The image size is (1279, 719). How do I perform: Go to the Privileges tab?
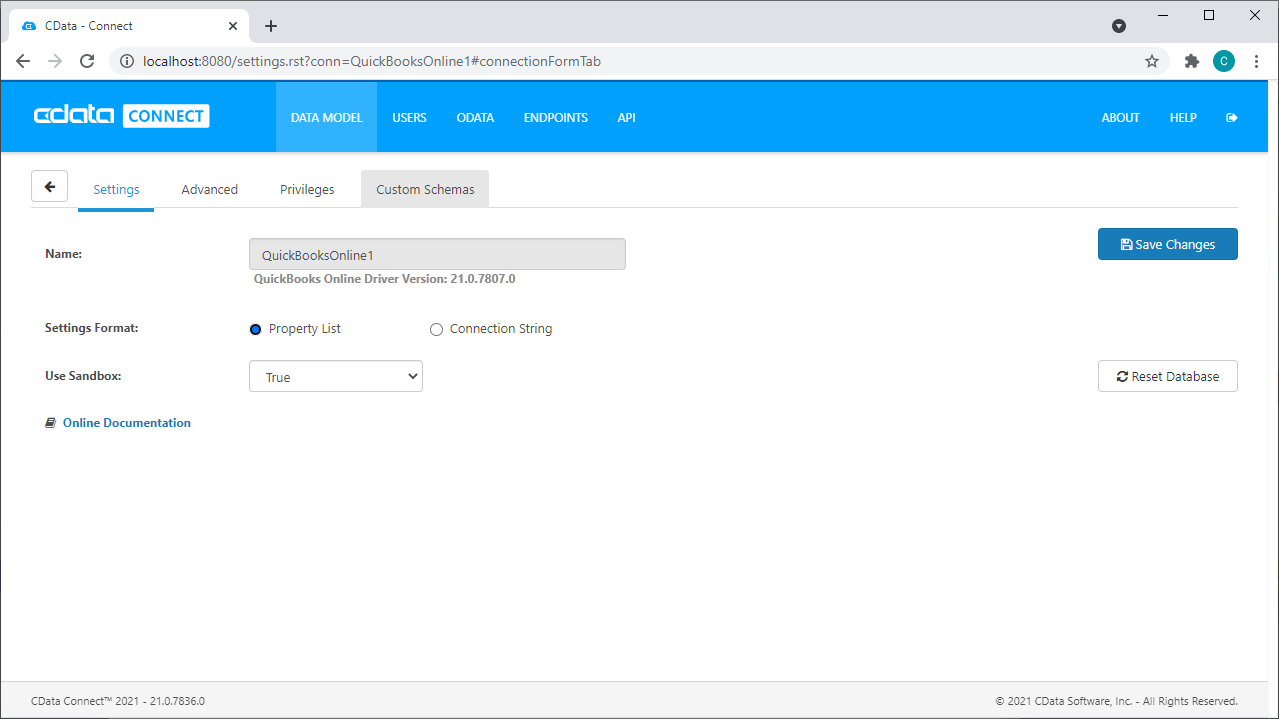coord(307,189)
